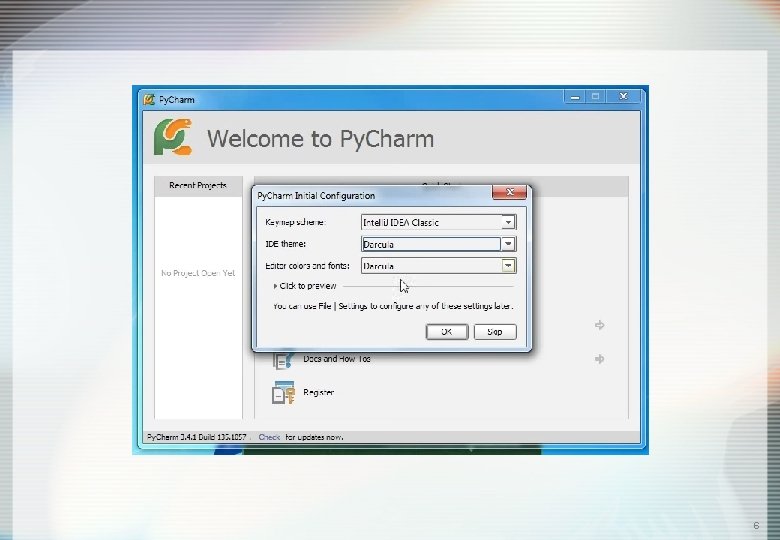Open the Docs and How-Tos entry label
Viewport: 780px width, 540px height.
click(337, 359)
